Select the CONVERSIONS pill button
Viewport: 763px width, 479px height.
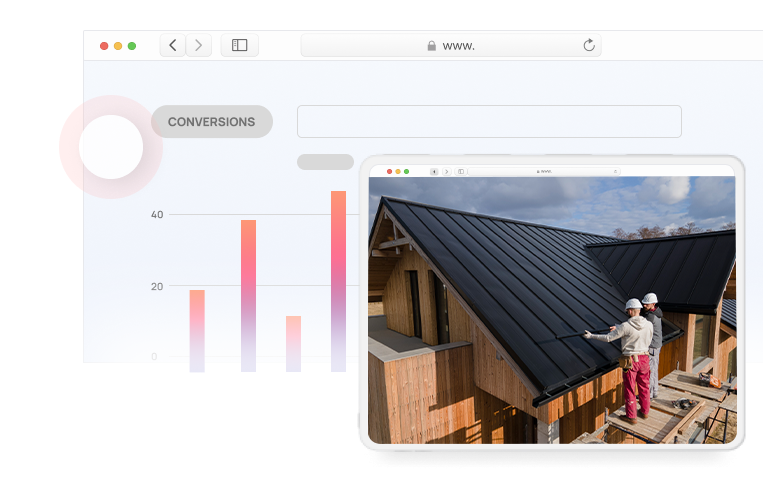click(x=211, y=122)
